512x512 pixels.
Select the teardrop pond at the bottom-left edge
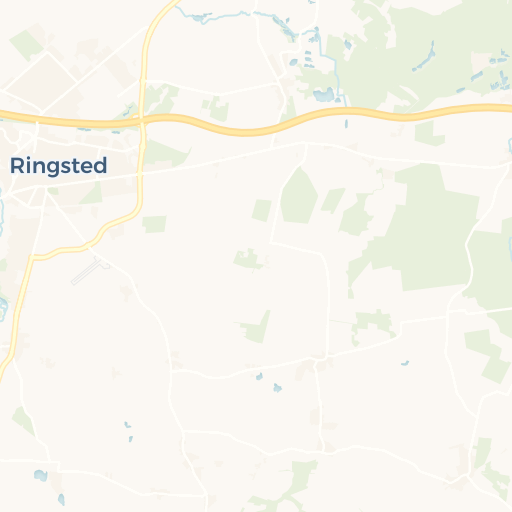pyautogui.click(x=61, y=500)
